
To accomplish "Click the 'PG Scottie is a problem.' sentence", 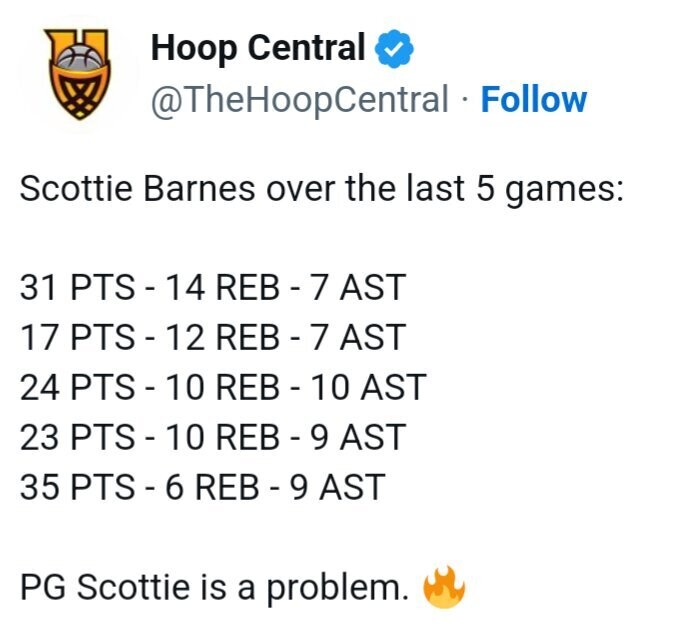I will coord(214,588).
